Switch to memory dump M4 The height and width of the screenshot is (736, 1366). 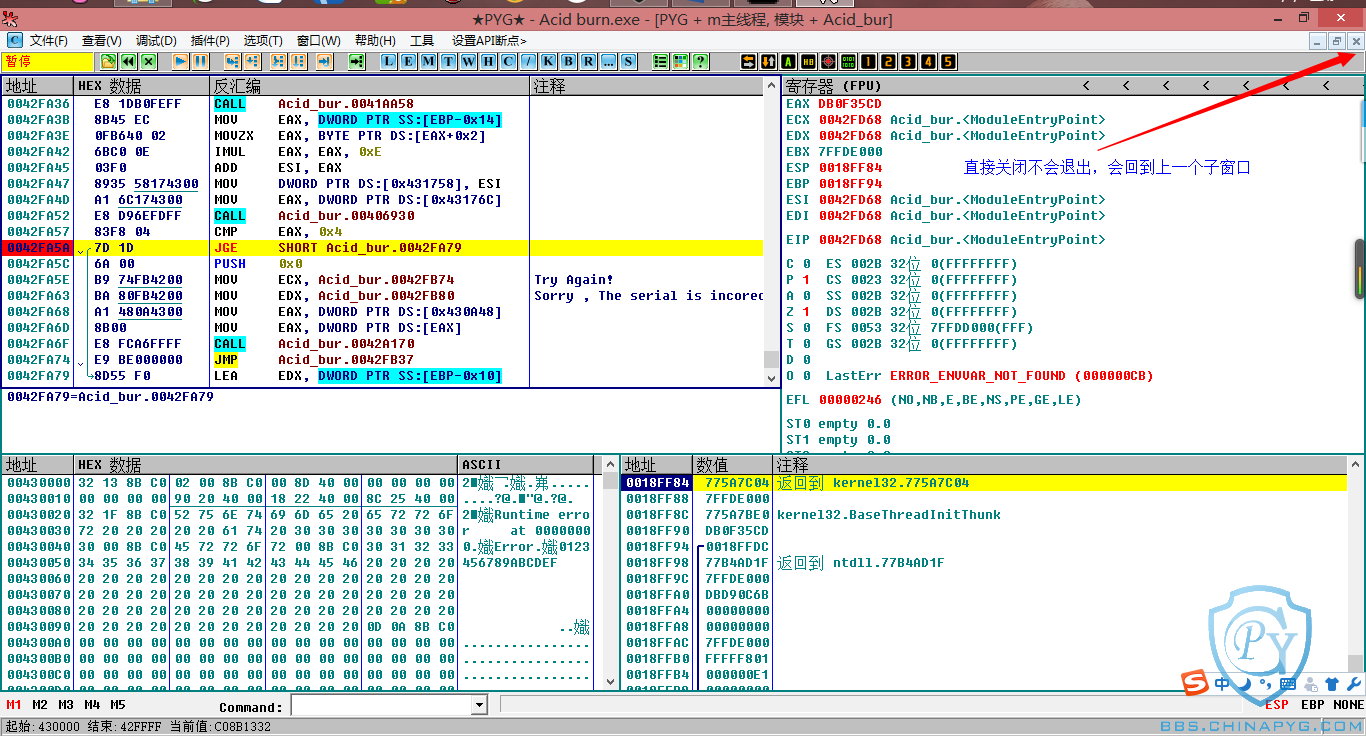pyautogui.click(x=92, y=705)
